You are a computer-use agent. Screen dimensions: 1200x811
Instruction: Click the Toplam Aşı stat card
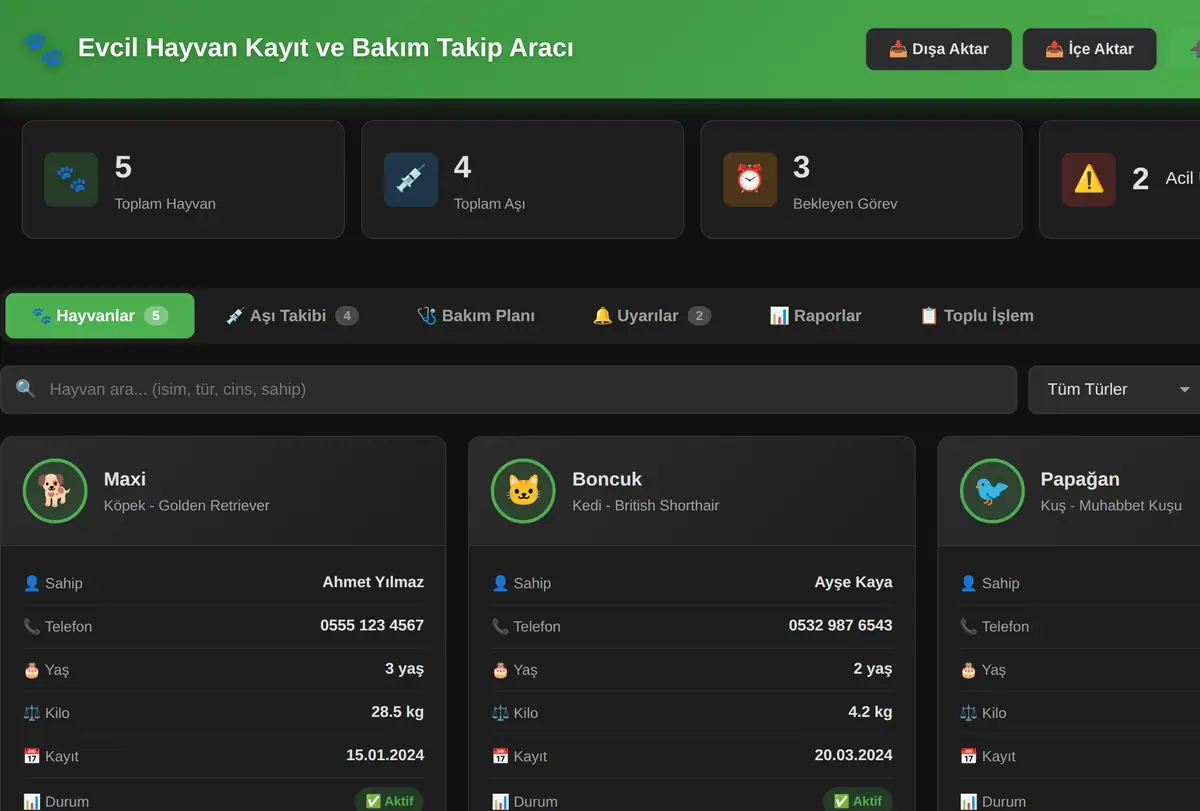(x=522, y=180)
